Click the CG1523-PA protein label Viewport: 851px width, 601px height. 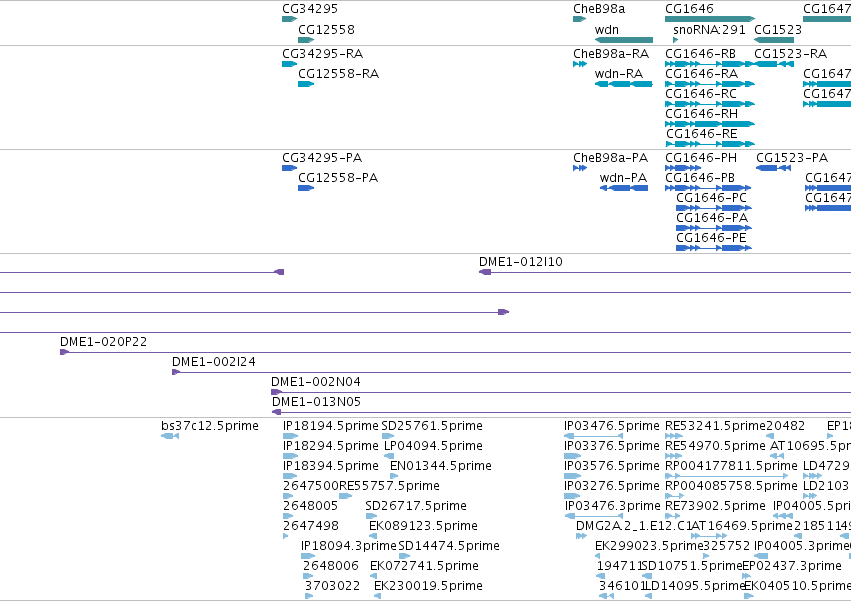pos(792,158)
